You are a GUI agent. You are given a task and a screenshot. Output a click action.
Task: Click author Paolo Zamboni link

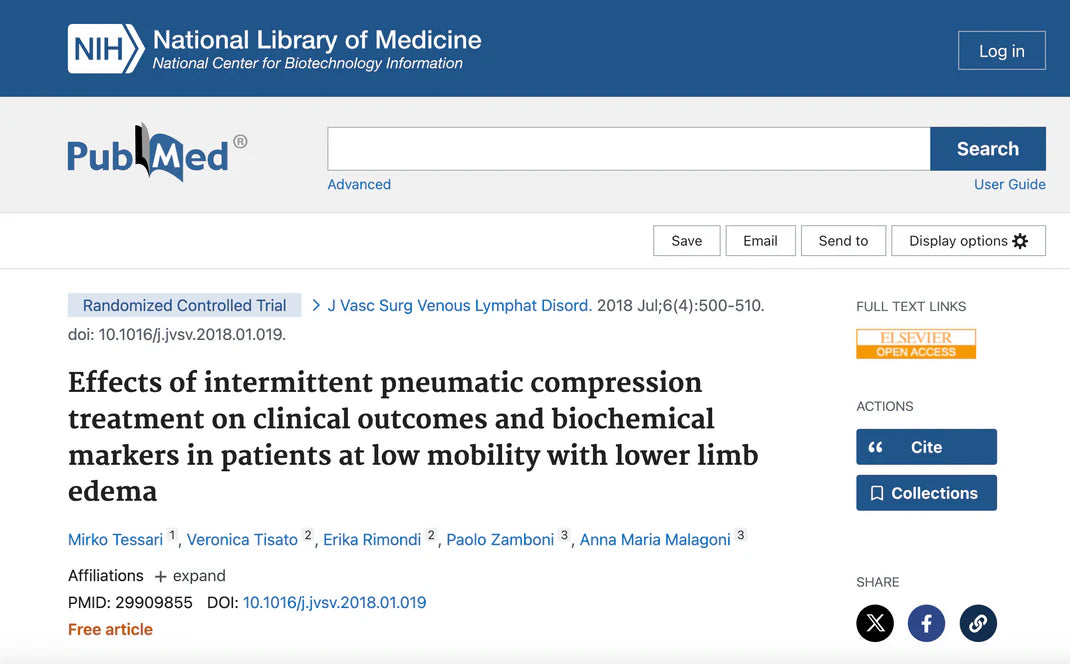pos(500,540)
